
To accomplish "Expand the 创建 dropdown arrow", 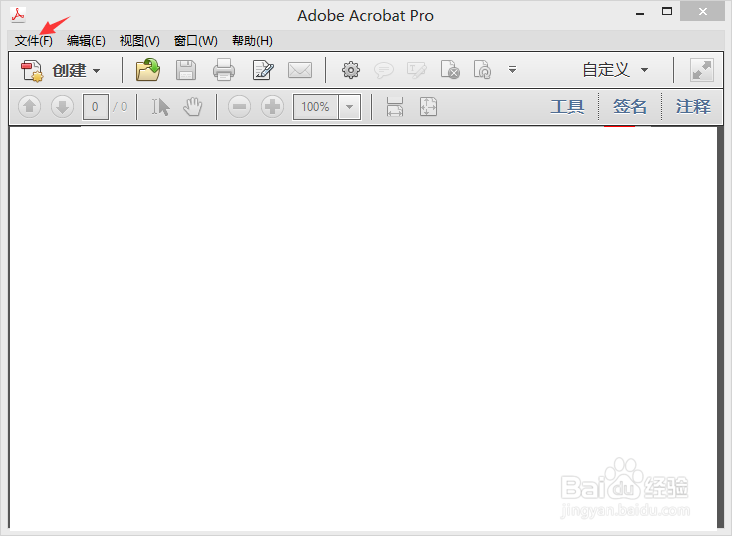I will pos(97,71).
